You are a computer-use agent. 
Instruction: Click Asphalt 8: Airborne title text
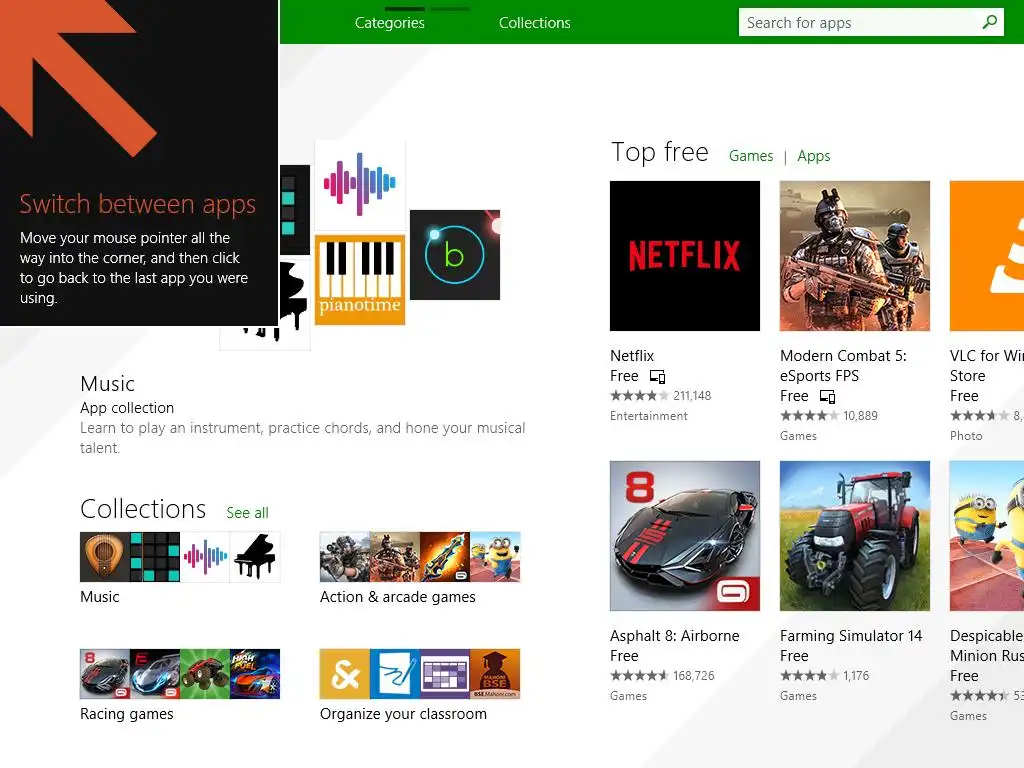pos(675,636)
